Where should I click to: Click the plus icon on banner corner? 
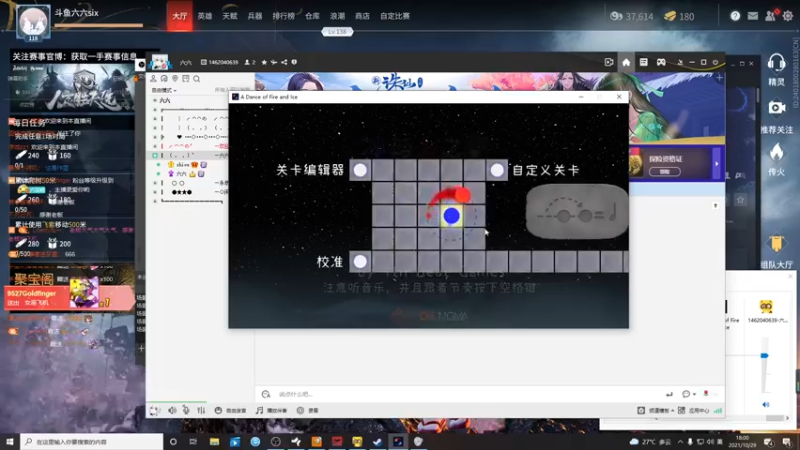pyautogui.click(x=719, y=78)
